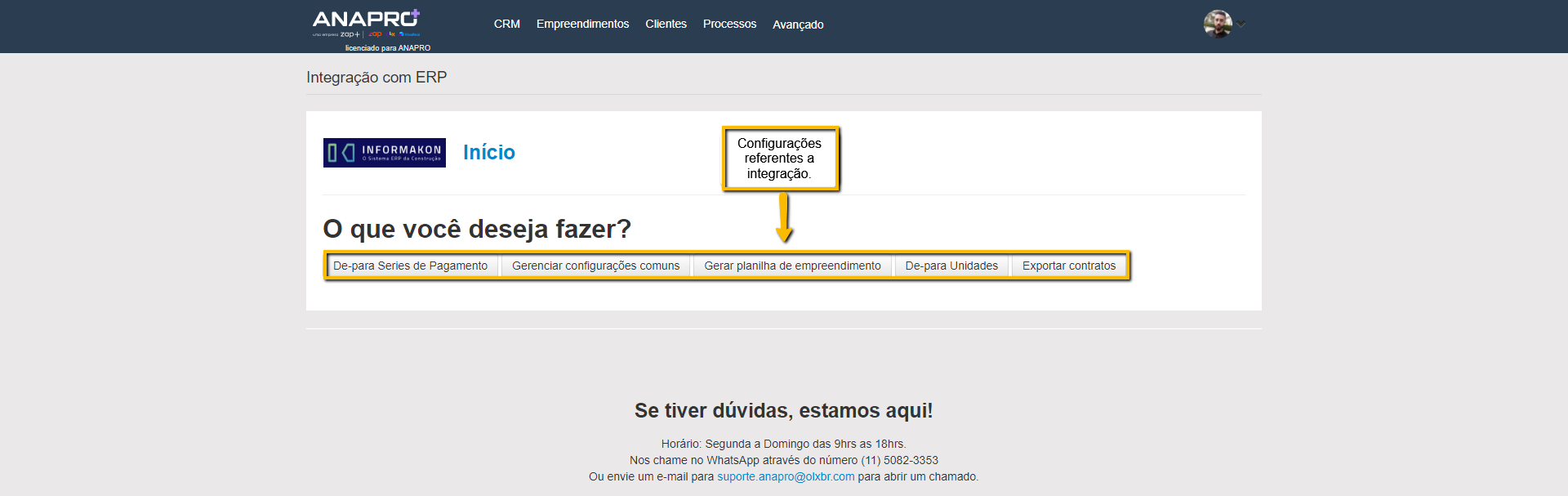Screen dimensions: 1568x496
Task: Click the ANAPRO logo in the header
Action: point(366,20)
